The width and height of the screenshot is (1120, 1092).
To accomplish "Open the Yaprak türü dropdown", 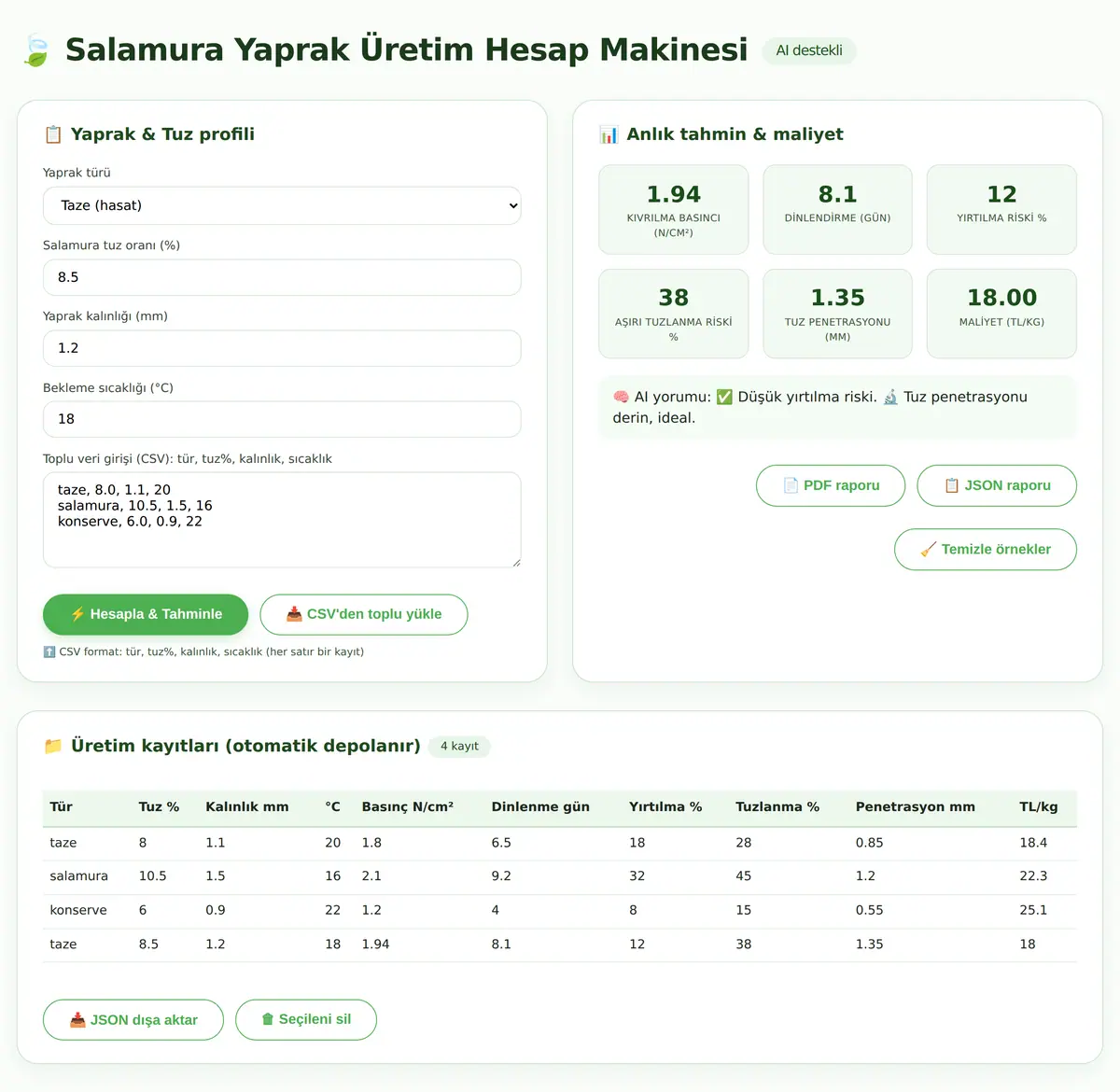I will pos(282,205).
